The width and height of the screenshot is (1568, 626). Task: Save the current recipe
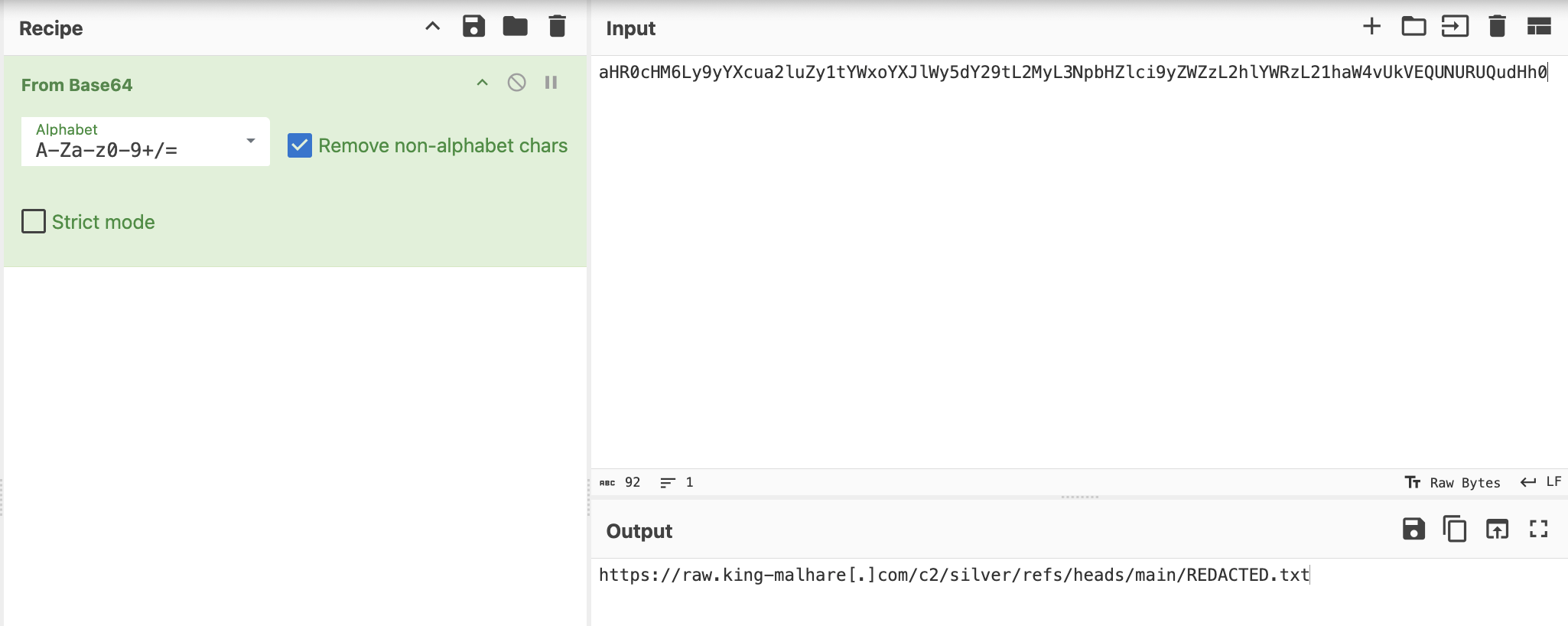[x=474, y=25]
